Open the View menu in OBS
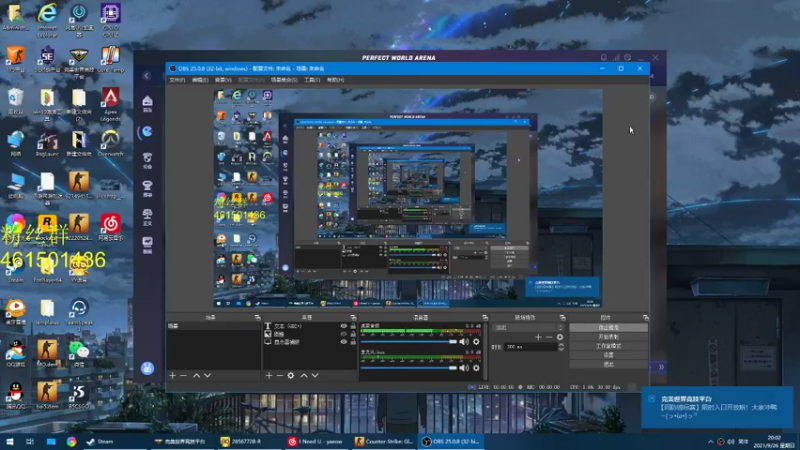800x450 pixels. [x=223, y=80]
